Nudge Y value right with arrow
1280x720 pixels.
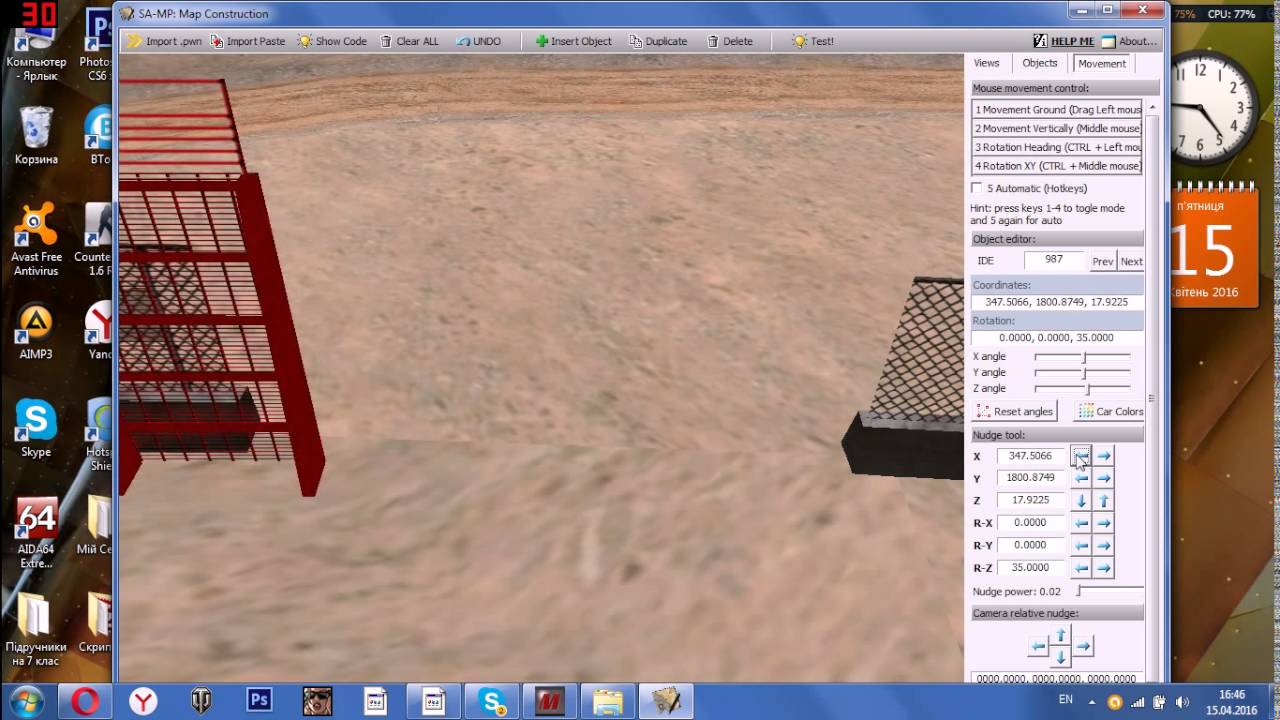[1103, 478]
